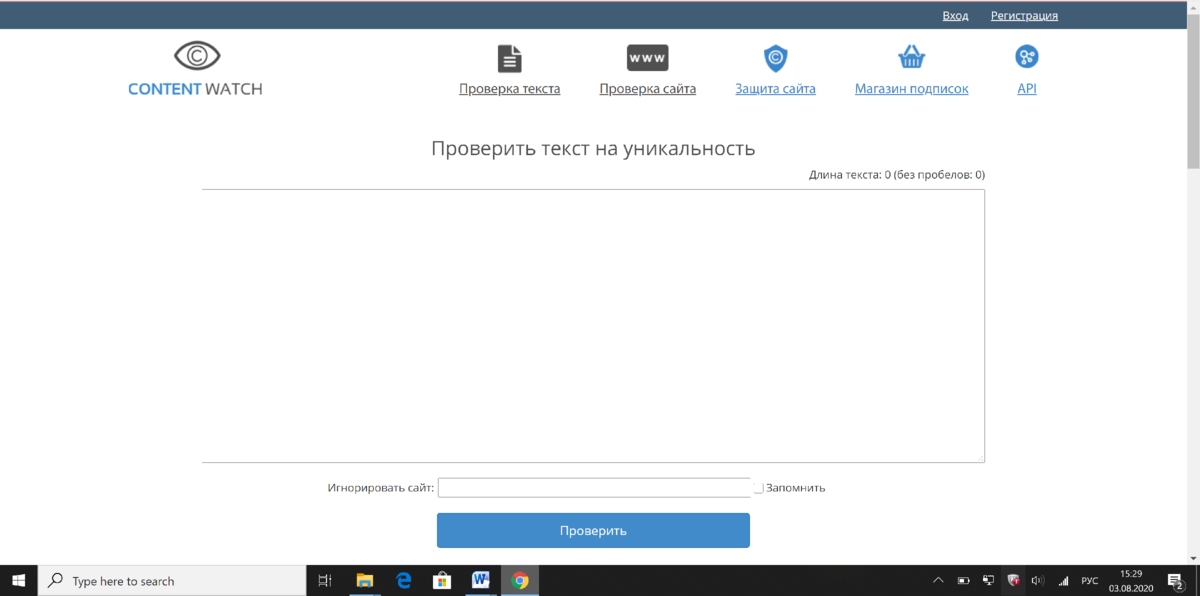Click the heading Проверить текст на уникальность
The image size is (1200, 596).
tap(593, 149)
